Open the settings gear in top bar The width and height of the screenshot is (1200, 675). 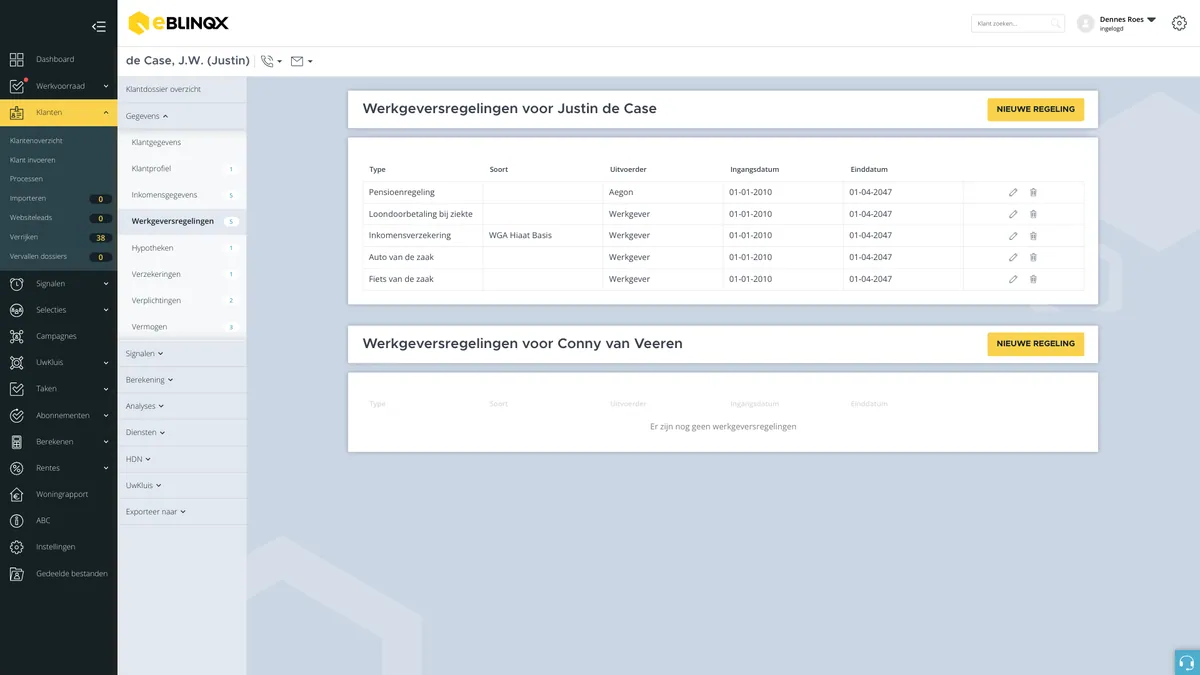(x=1179, y=23)
